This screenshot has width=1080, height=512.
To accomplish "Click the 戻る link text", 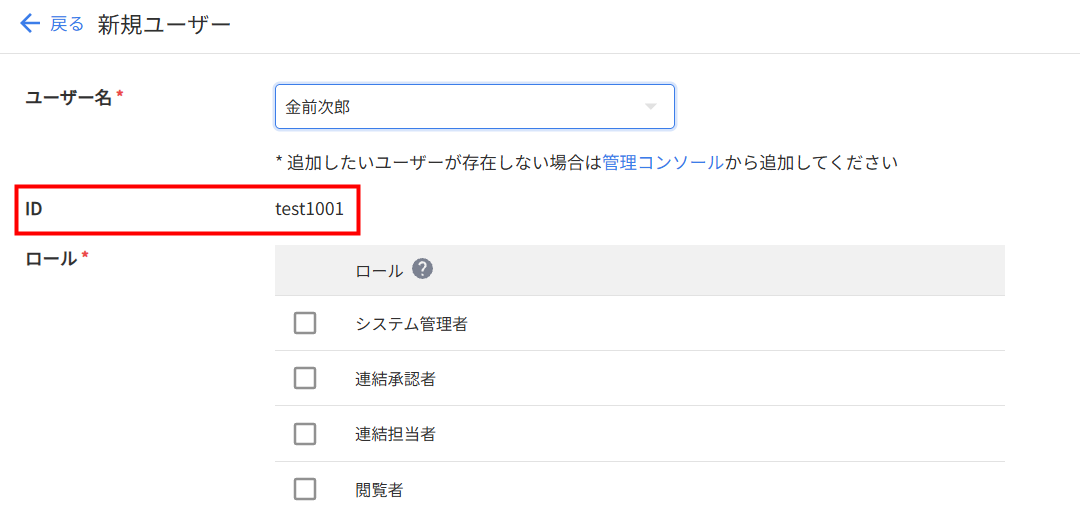I will coord(67,24).
